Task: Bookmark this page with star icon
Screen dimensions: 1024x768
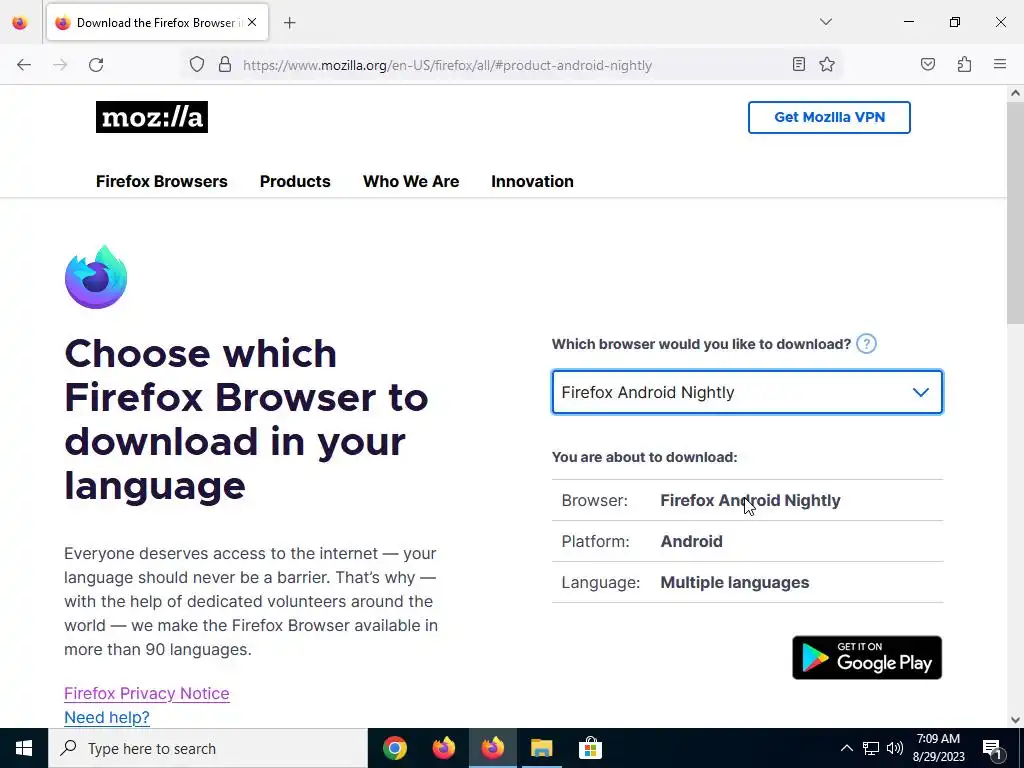Action: tap(827, 64)
